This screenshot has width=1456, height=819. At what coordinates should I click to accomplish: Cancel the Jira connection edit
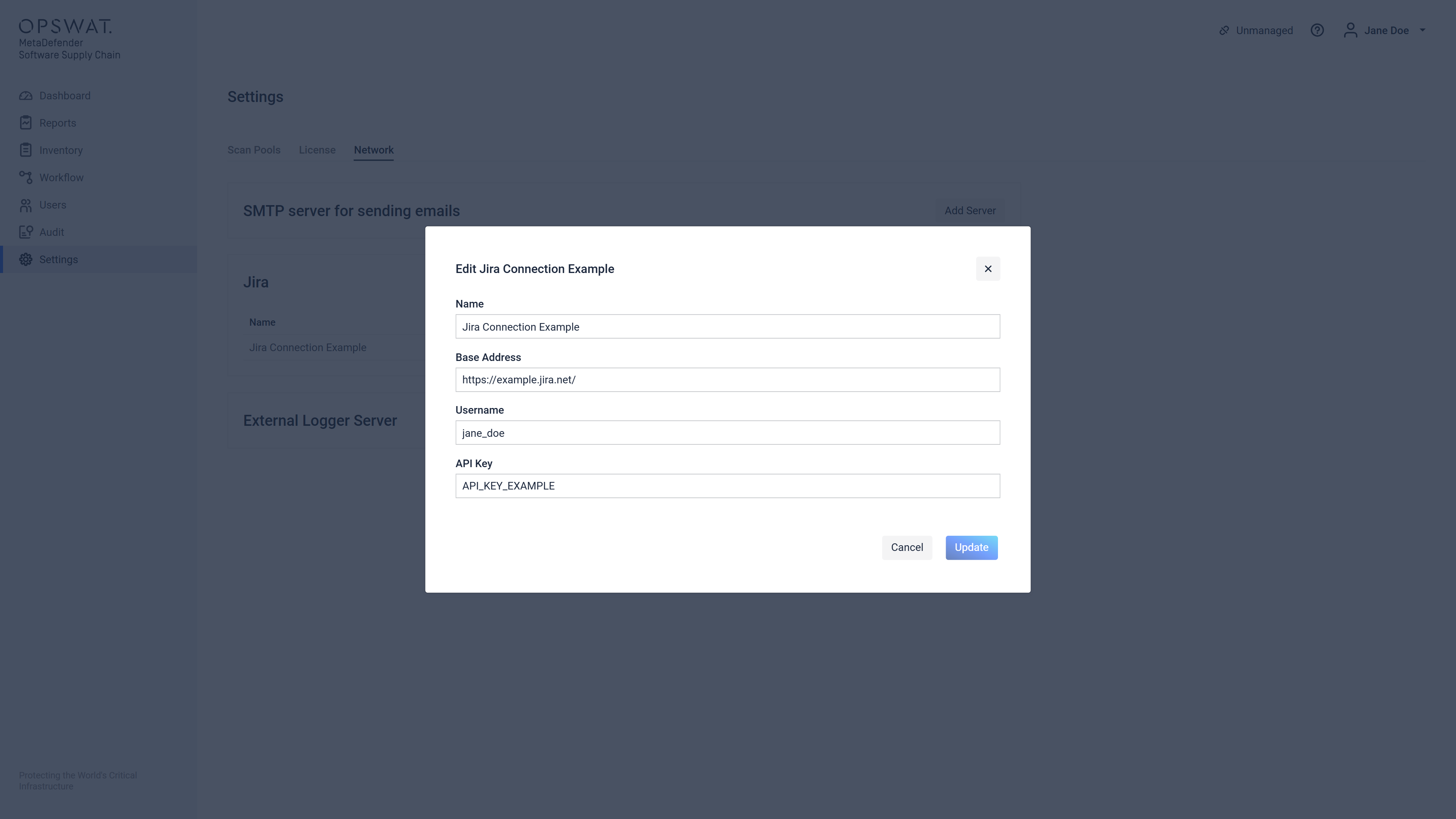[907, 548]
